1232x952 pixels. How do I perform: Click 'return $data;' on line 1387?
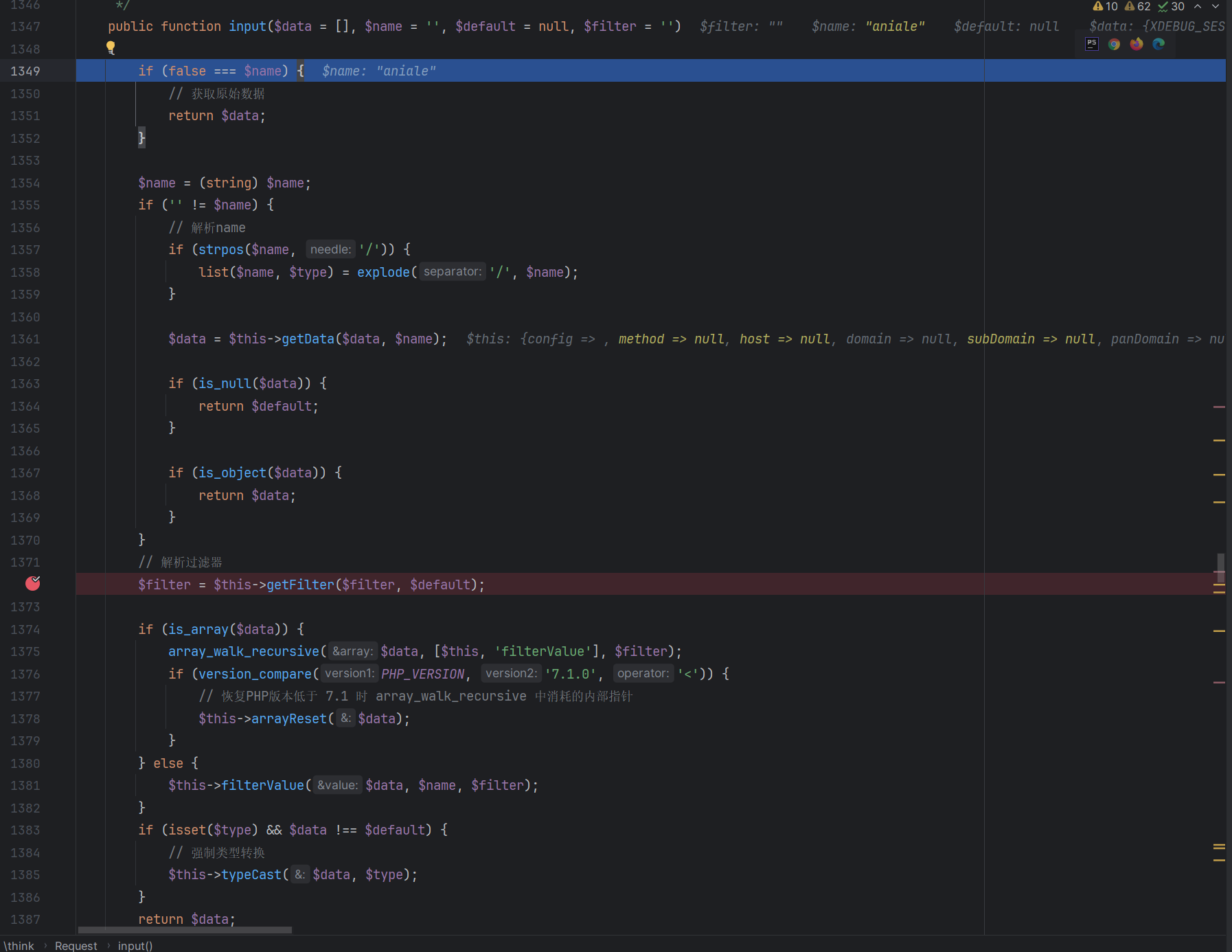pos(187,919)
